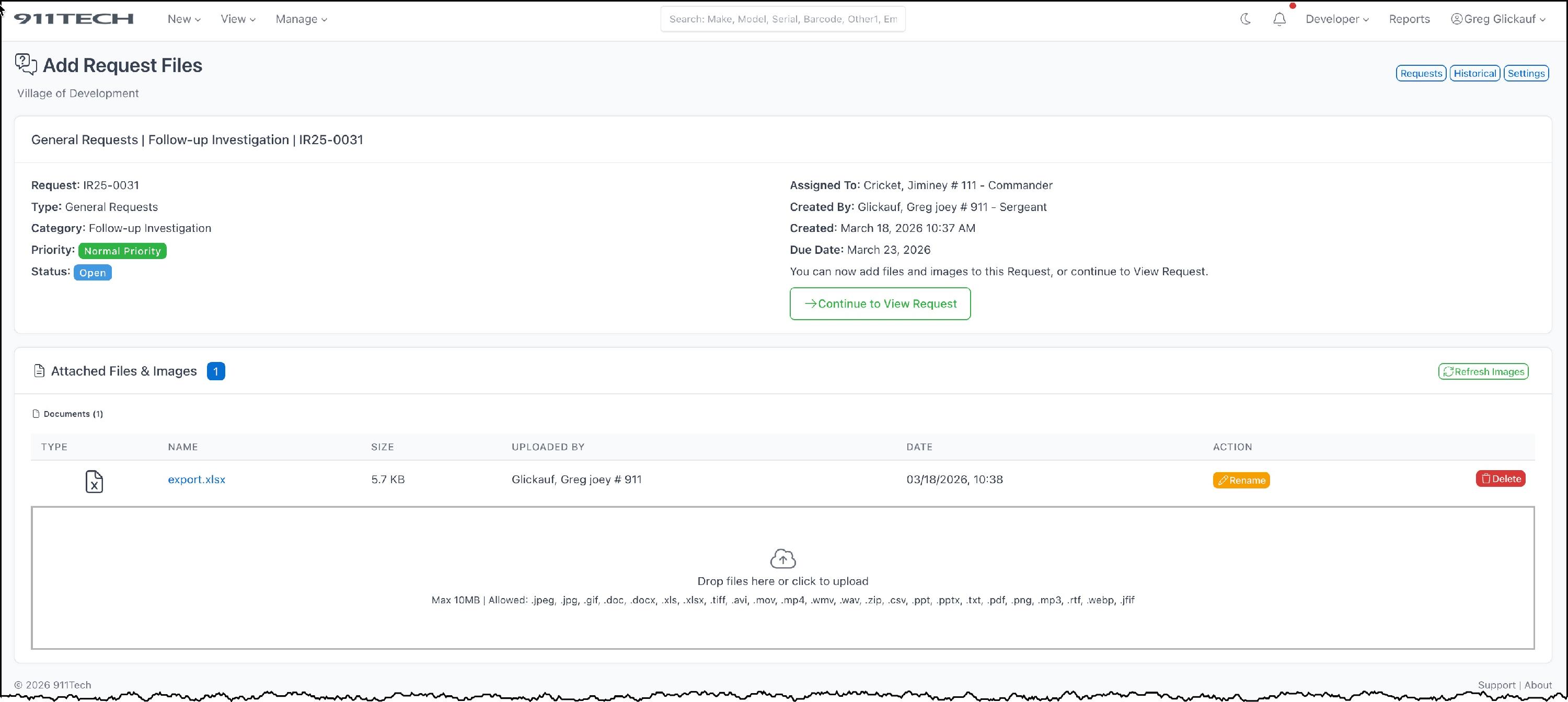The image size is (1568, 702).
Task: Click the attached files count badge
Action: pos(215,371)
